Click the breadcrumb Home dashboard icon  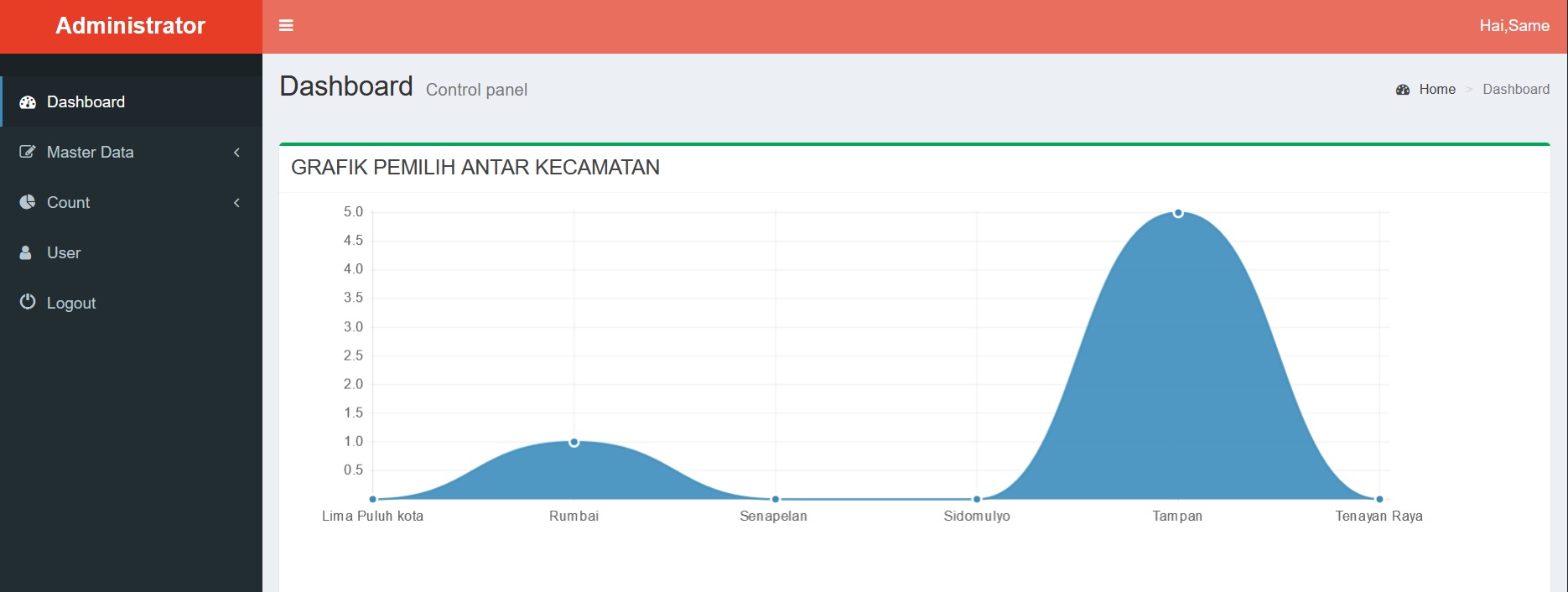[1403, 90]
